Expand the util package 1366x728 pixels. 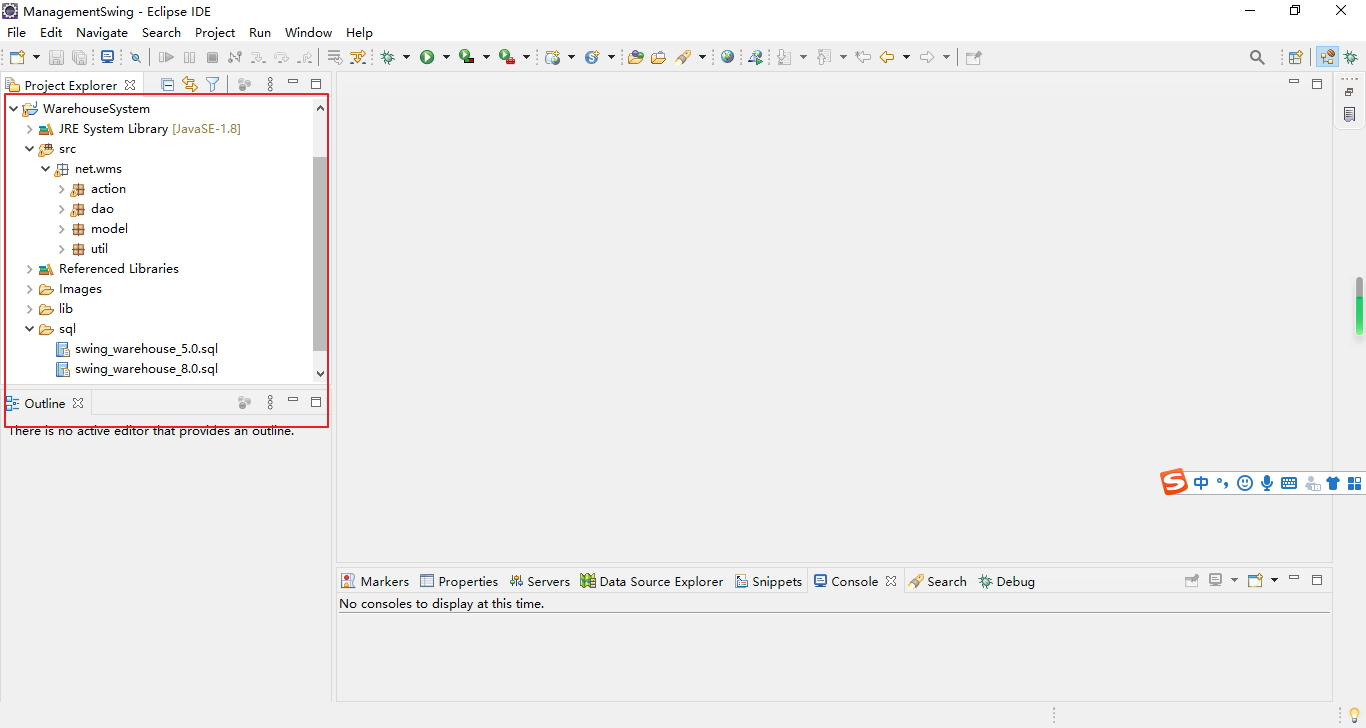tap(61, 249)
